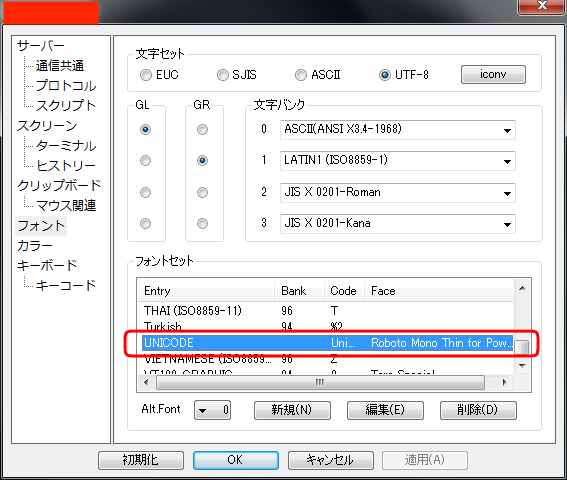This screenshot has width=567, height=480.
Task: Click the horizontal scrollbar right arrow
Action: pos(505,383)
